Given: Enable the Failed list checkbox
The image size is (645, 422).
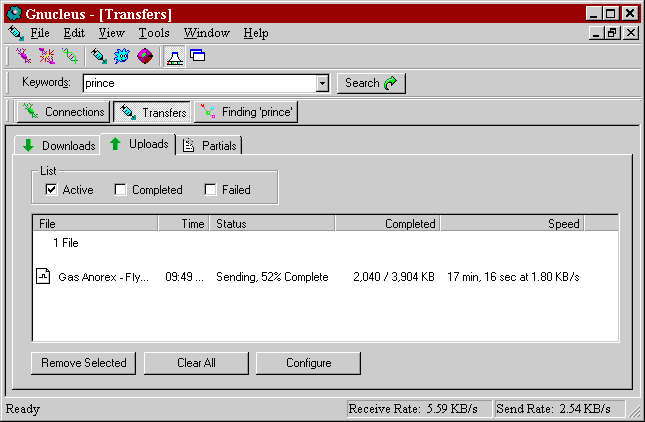Looking at the screenshot, I should point(210,190).
